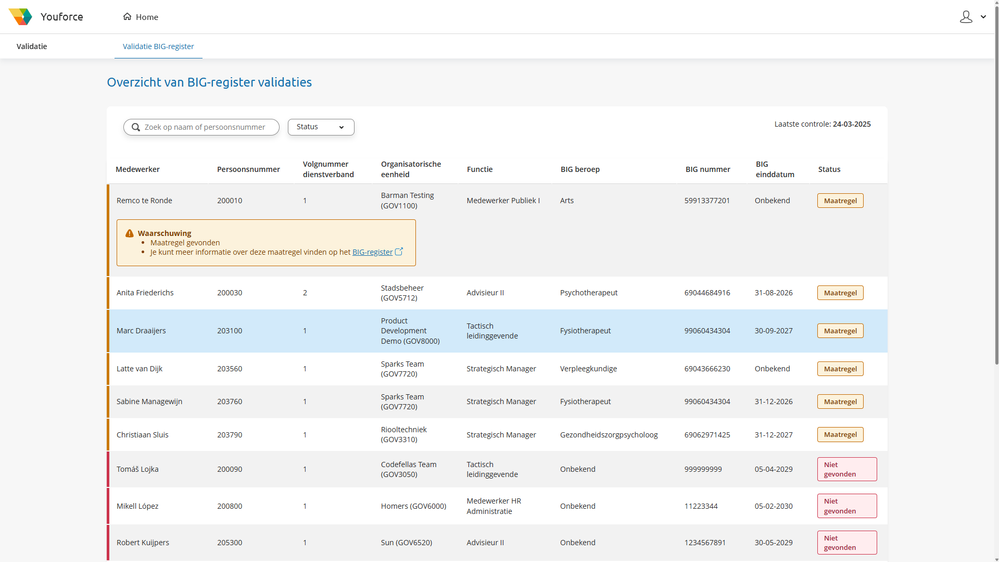The height and width of the screenshot is (562, 999).
Task: Select the Marc Draaijers row
Action: click(x=142, y=331)
